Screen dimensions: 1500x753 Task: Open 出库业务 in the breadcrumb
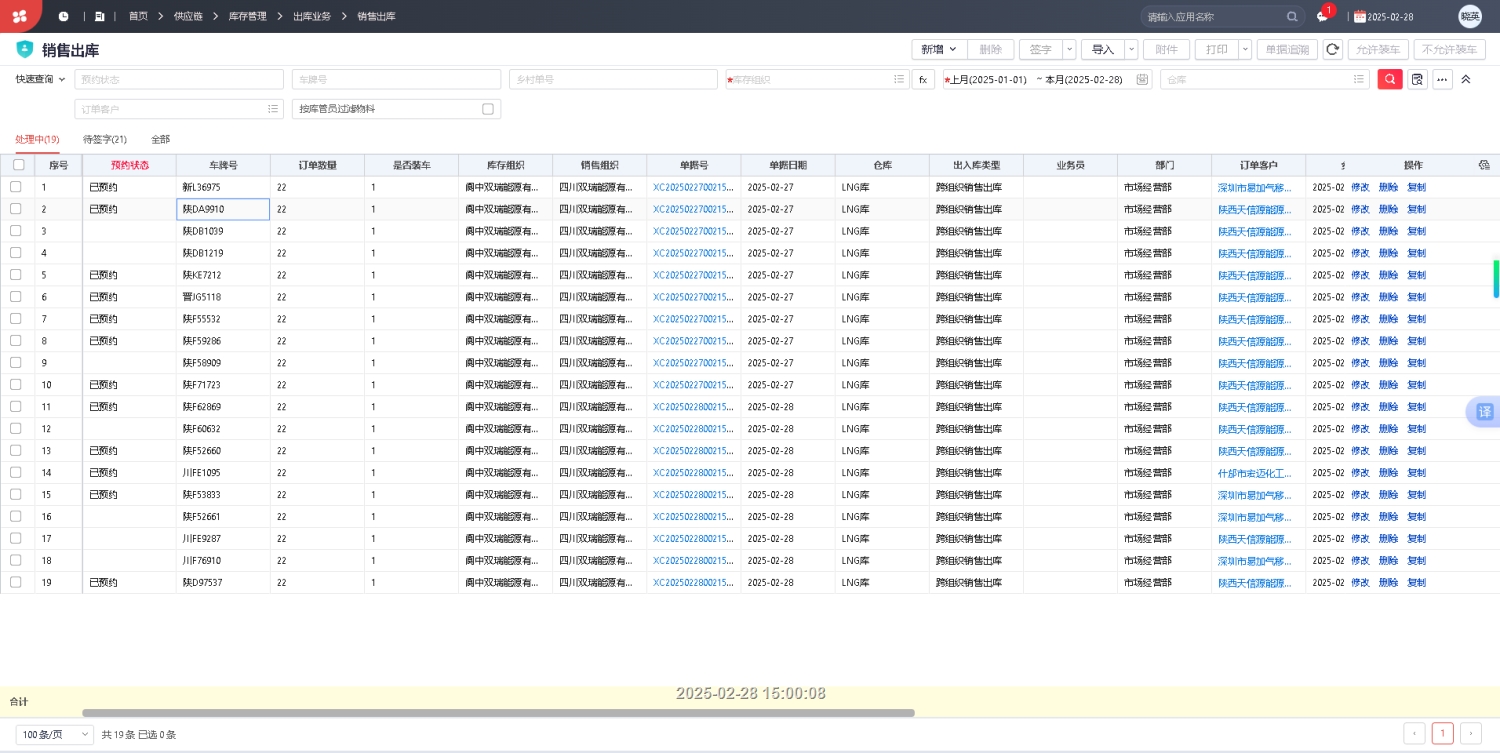[x=312, y=17]
